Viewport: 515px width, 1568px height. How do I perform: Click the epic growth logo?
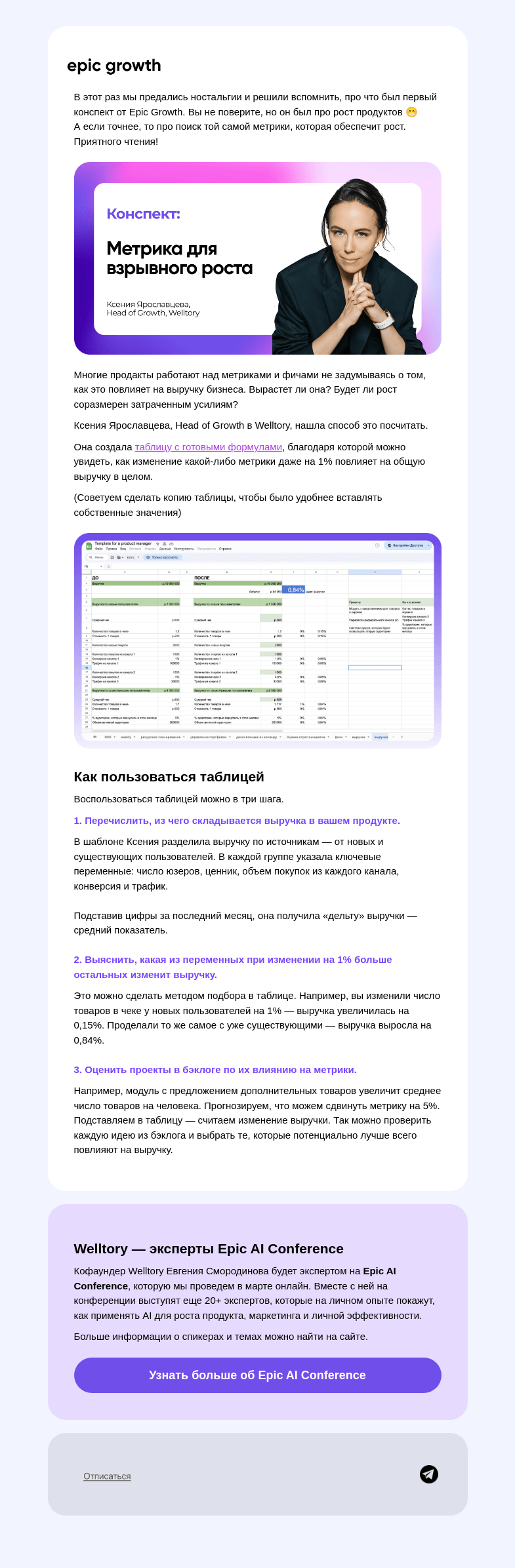114,66
